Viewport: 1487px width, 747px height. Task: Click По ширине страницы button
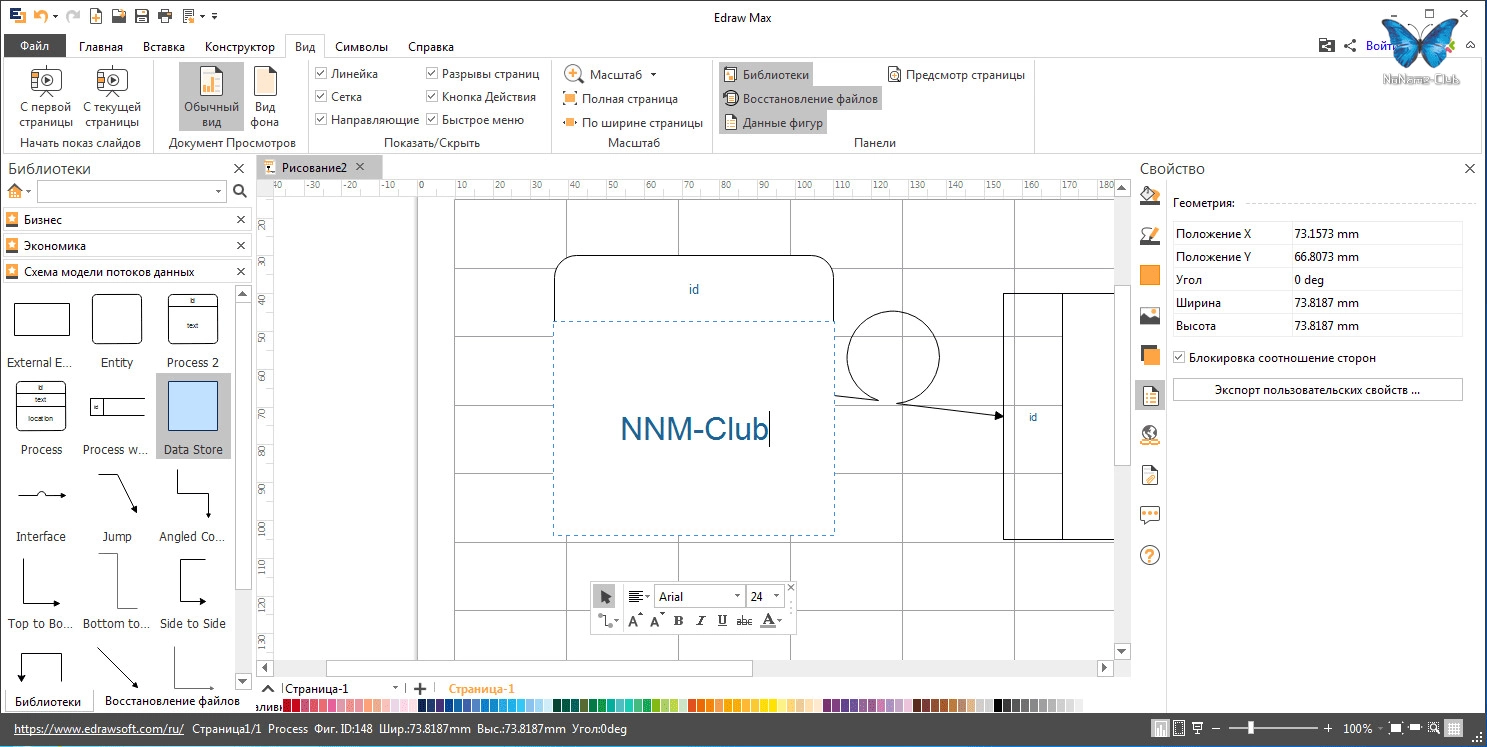[633, 123]
